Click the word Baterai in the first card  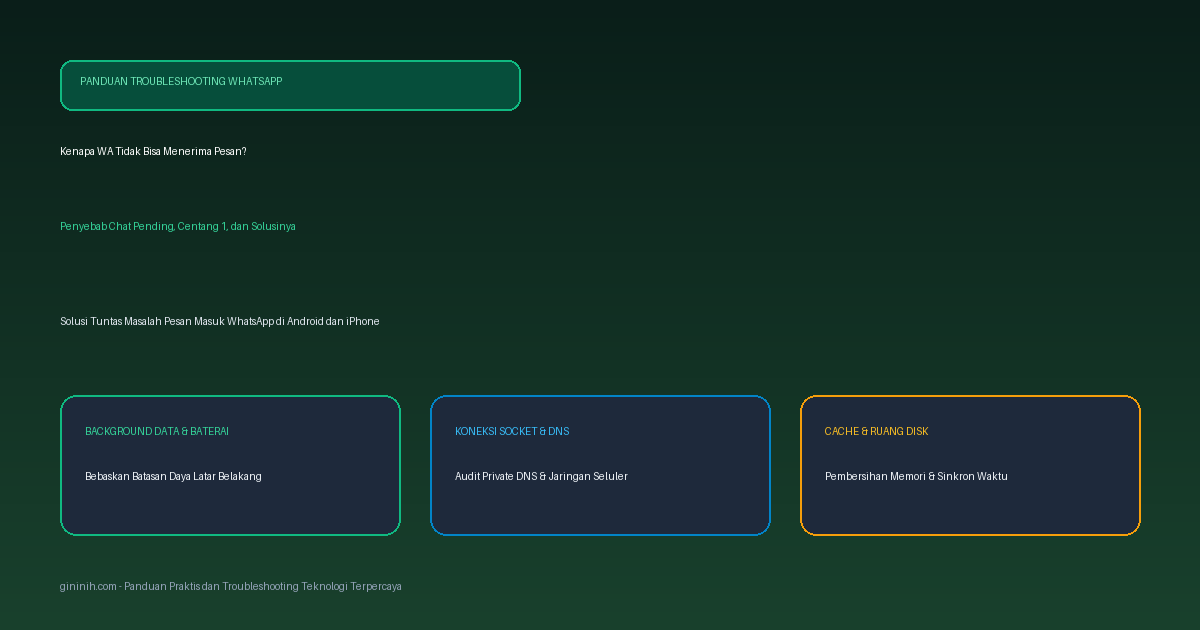pos(210,431)
